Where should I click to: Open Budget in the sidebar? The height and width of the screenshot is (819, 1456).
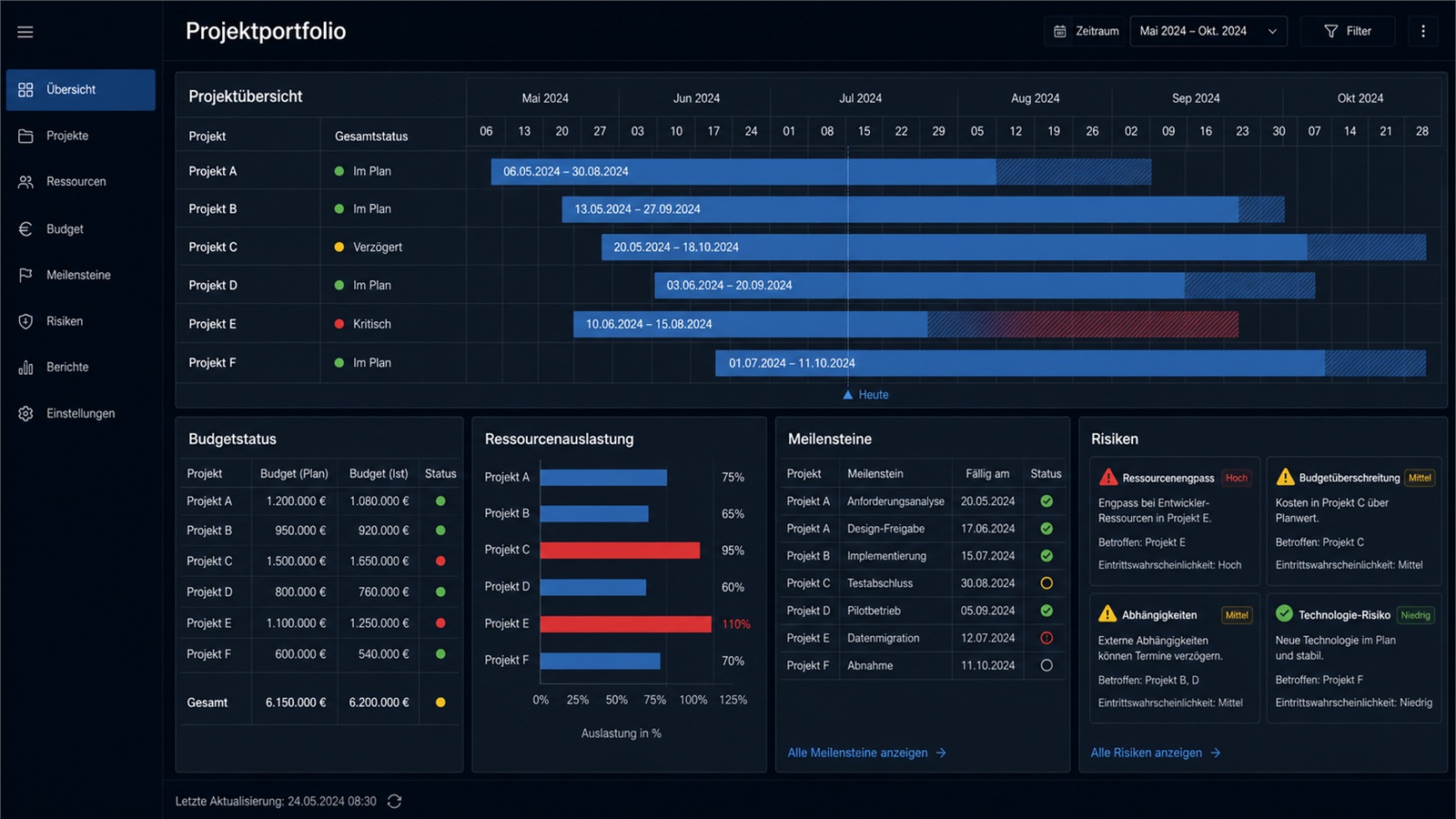pos(81,229)
